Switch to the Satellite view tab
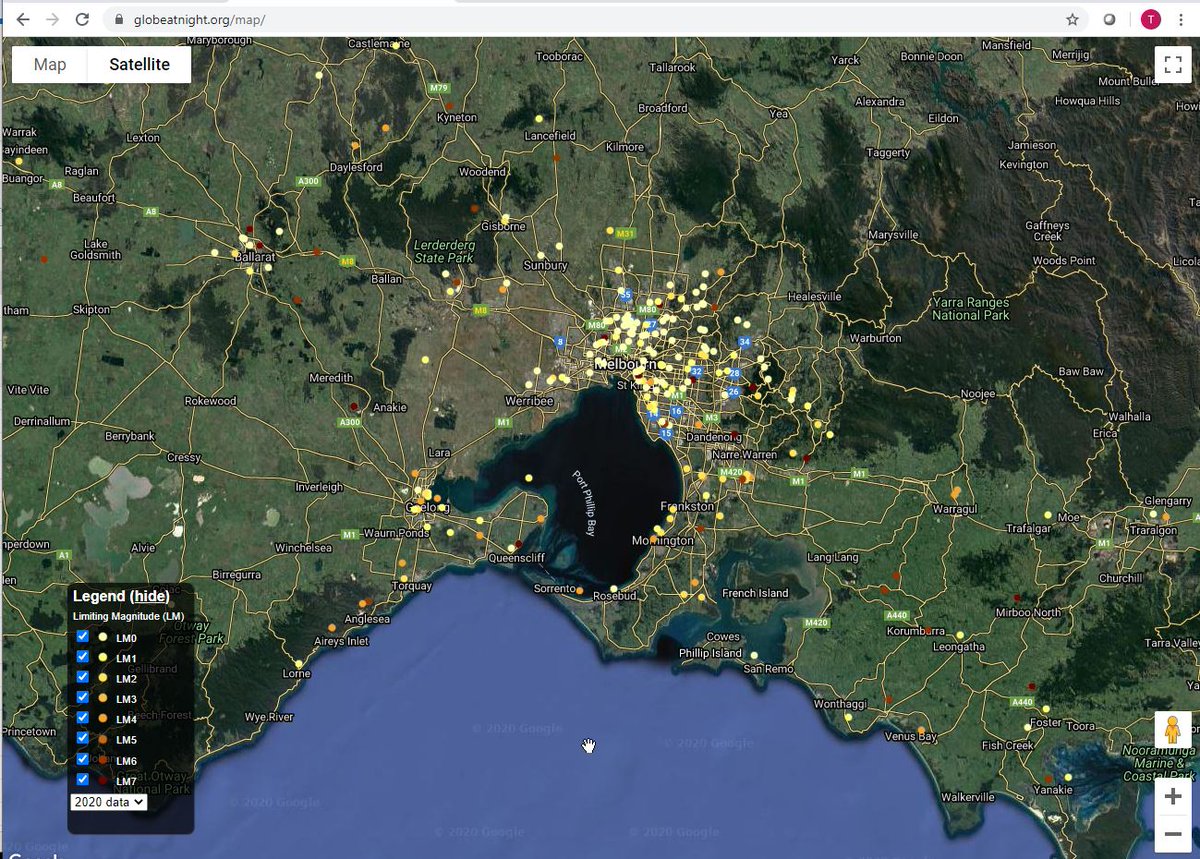This screenshot has width=1200, height=859. click(139, 65)
